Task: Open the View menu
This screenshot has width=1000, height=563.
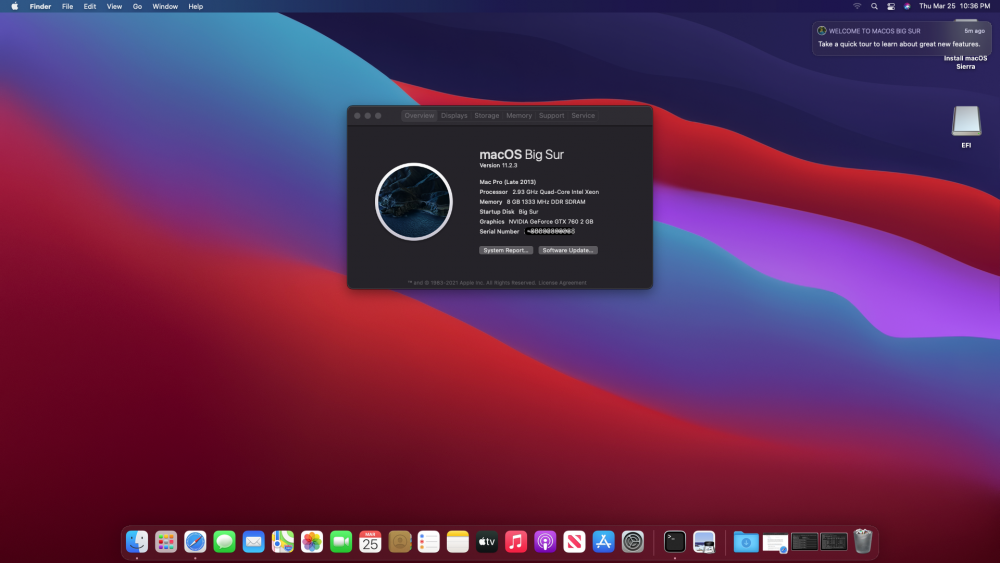Action: (114, 6)
